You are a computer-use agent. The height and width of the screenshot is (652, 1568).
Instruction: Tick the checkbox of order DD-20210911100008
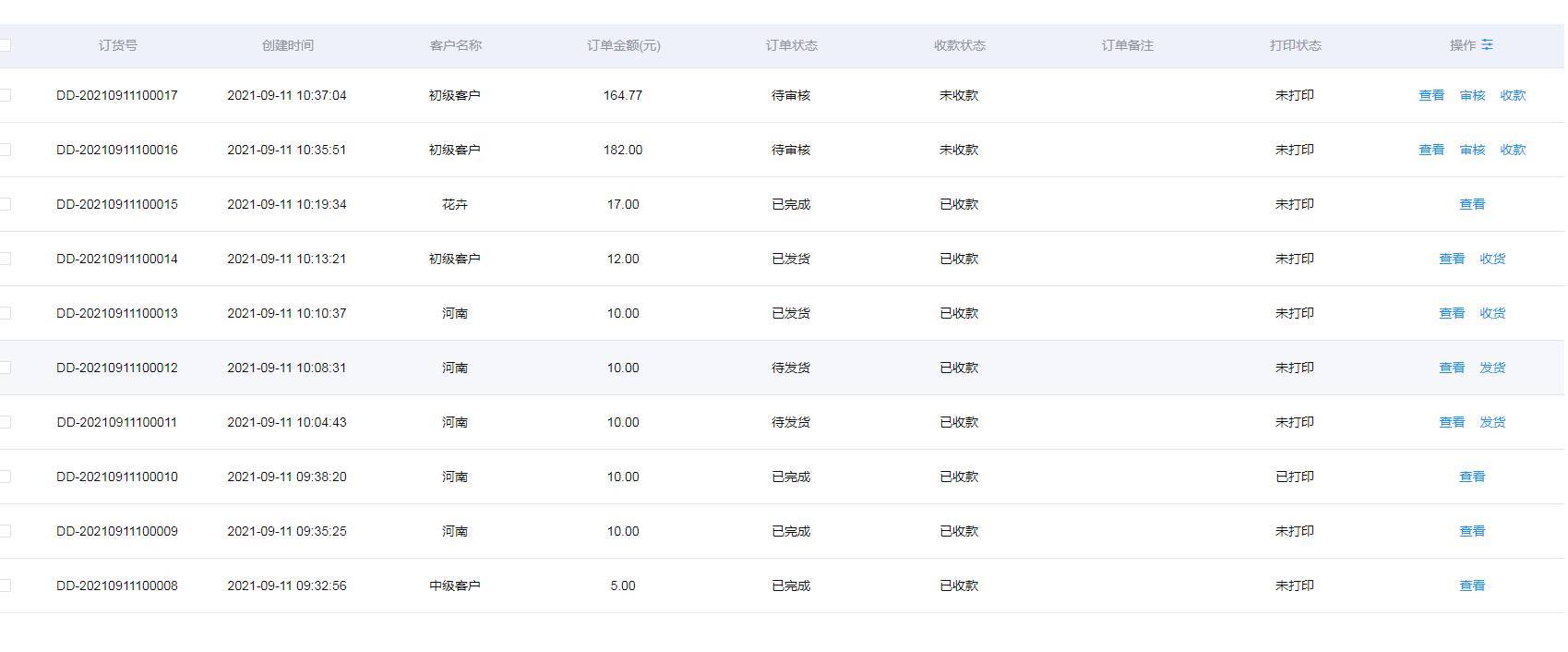tap(5, 586)
